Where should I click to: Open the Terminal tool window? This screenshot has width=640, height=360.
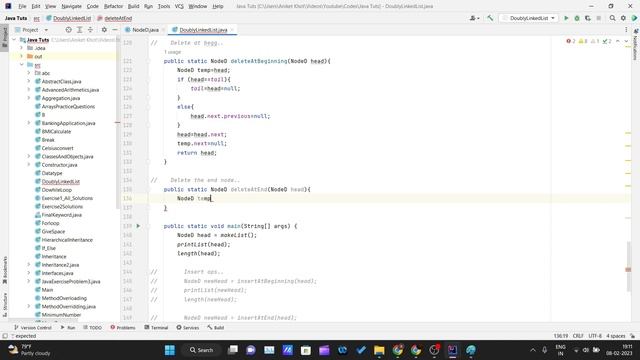tap(156, 327)
